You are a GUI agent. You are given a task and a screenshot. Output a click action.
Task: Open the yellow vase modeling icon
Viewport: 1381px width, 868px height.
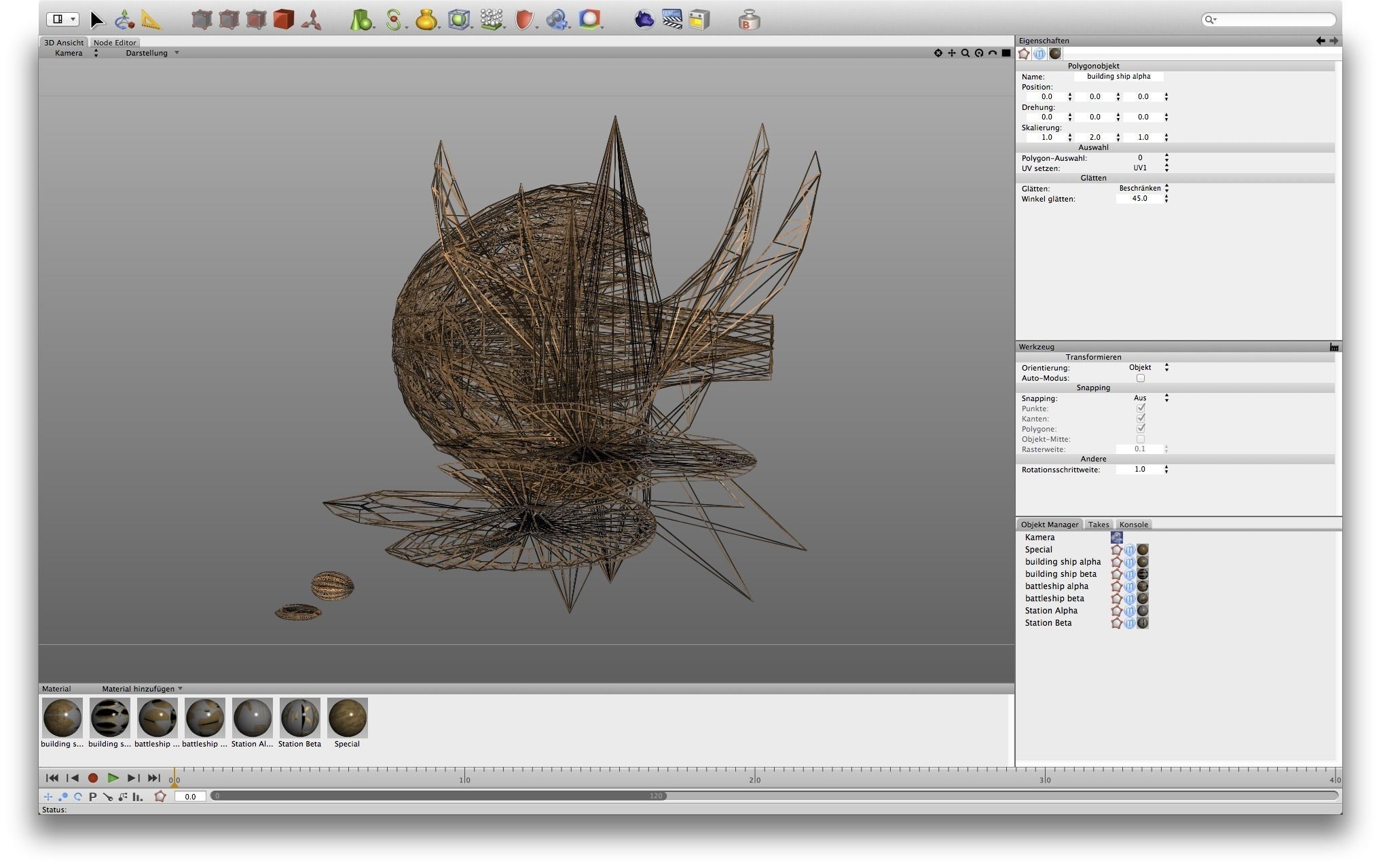[x=426, y=20]
